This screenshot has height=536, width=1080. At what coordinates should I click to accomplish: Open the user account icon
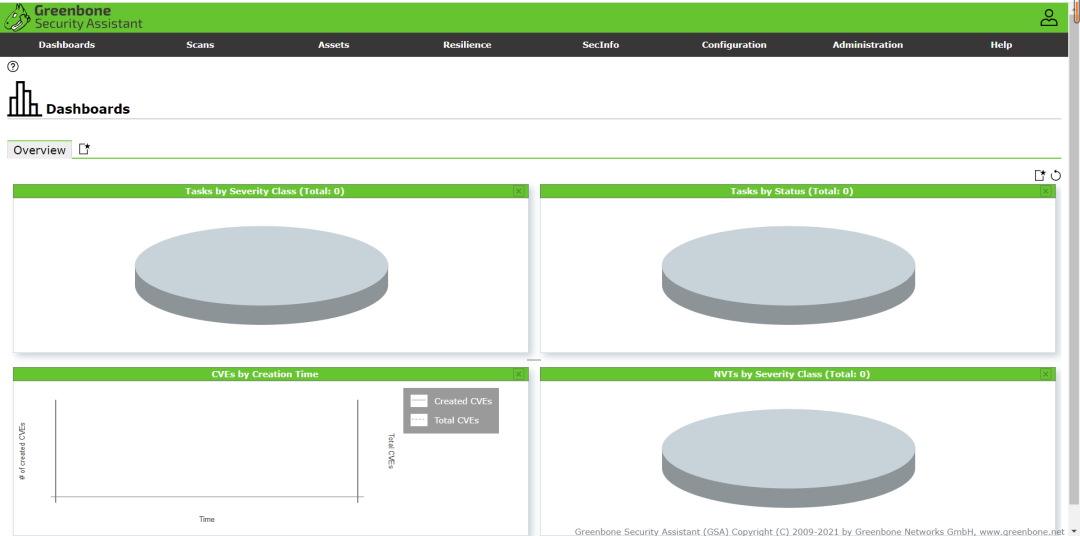tap(1048, 18)
